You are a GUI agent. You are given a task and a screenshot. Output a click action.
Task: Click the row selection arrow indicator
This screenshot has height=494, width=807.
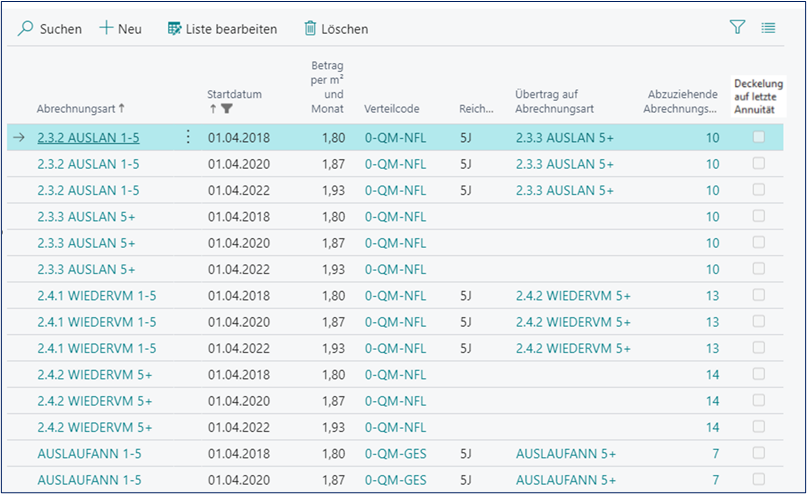coord(20,137)
